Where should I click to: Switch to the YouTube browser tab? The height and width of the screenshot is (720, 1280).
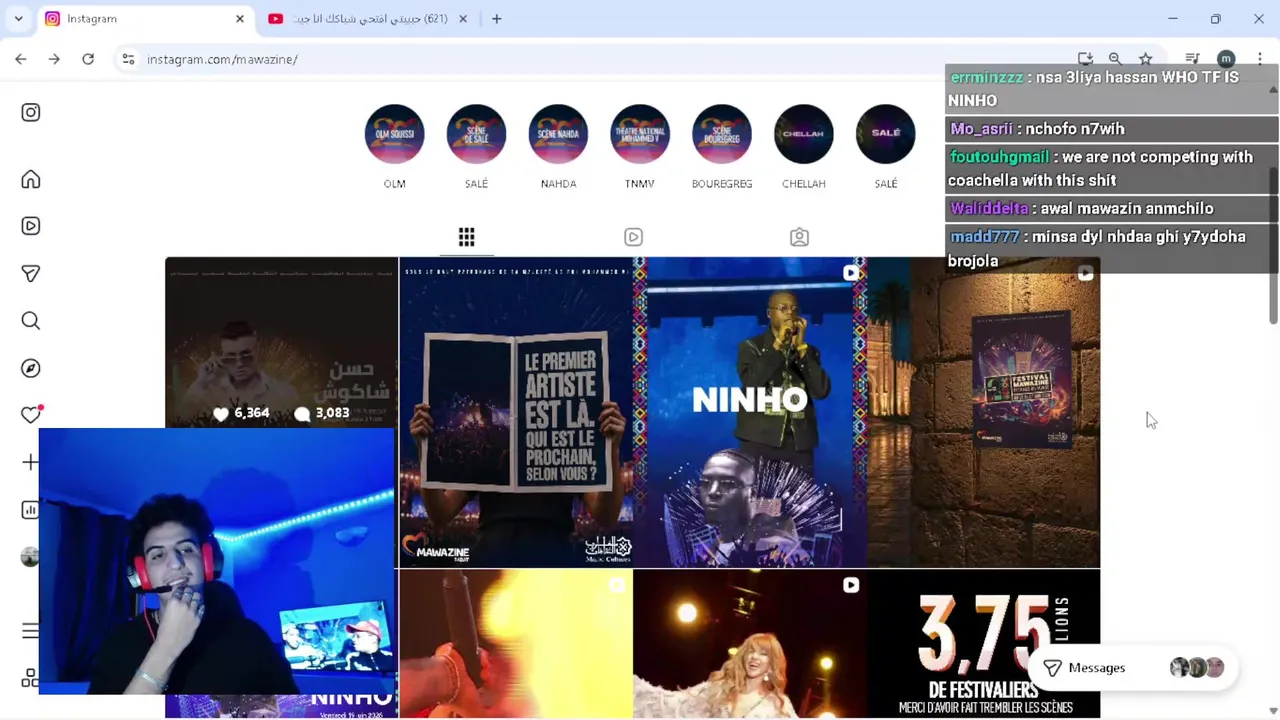tap(366, 19)
